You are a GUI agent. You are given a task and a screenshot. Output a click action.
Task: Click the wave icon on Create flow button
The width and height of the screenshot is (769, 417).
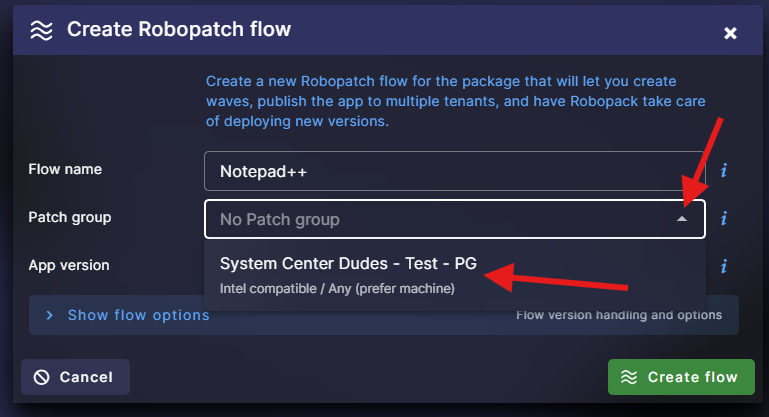(629, 377)
